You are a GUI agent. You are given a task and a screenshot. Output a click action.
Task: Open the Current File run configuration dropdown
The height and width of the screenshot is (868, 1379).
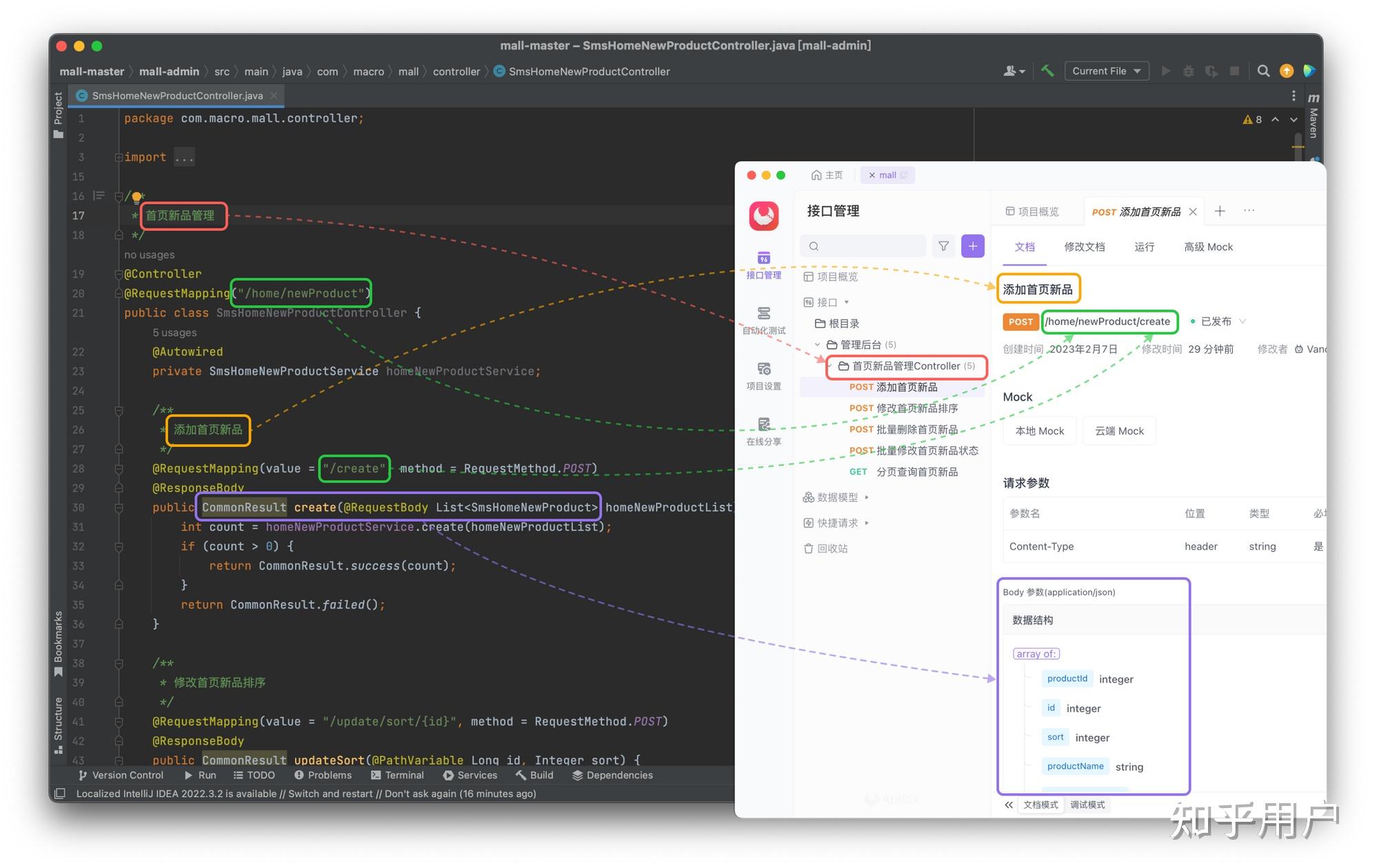[x=1107, y=71]
